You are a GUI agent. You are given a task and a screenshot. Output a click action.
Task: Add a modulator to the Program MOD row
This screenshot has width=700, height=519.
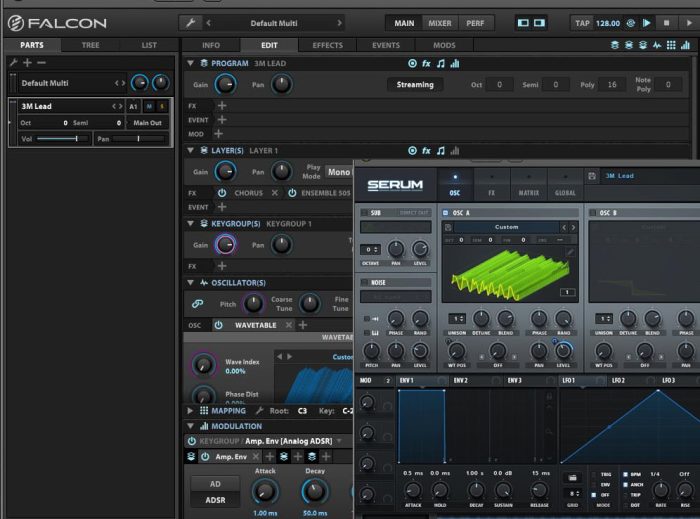(218, 133)
